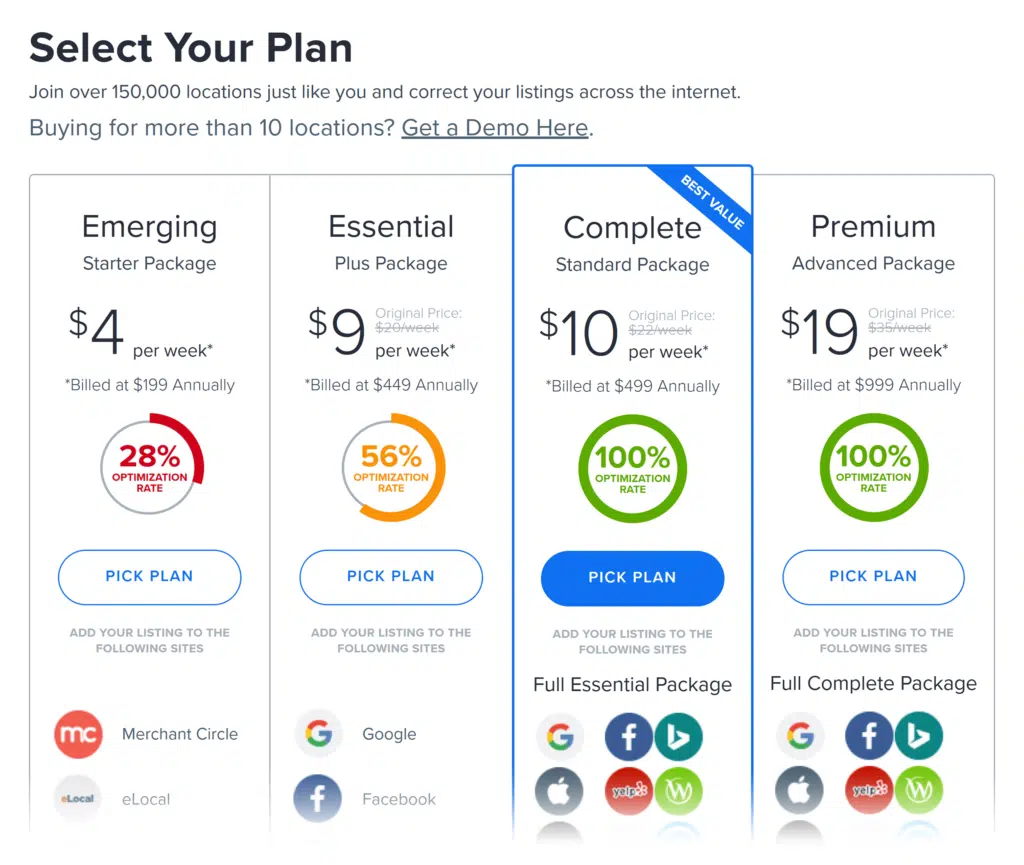Click the Merchant Circle icon
1024x865 pixels.
pyautogui.click(x=78, y=734)
